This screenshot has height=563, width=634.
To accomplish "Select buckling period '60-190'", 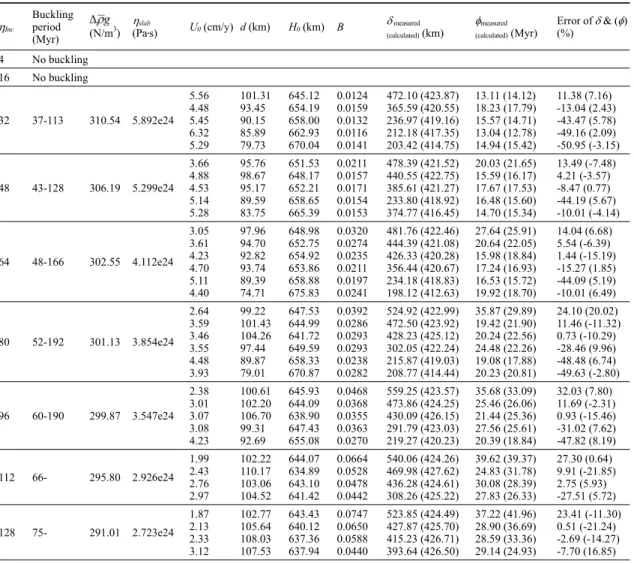I will click(48, 416).
